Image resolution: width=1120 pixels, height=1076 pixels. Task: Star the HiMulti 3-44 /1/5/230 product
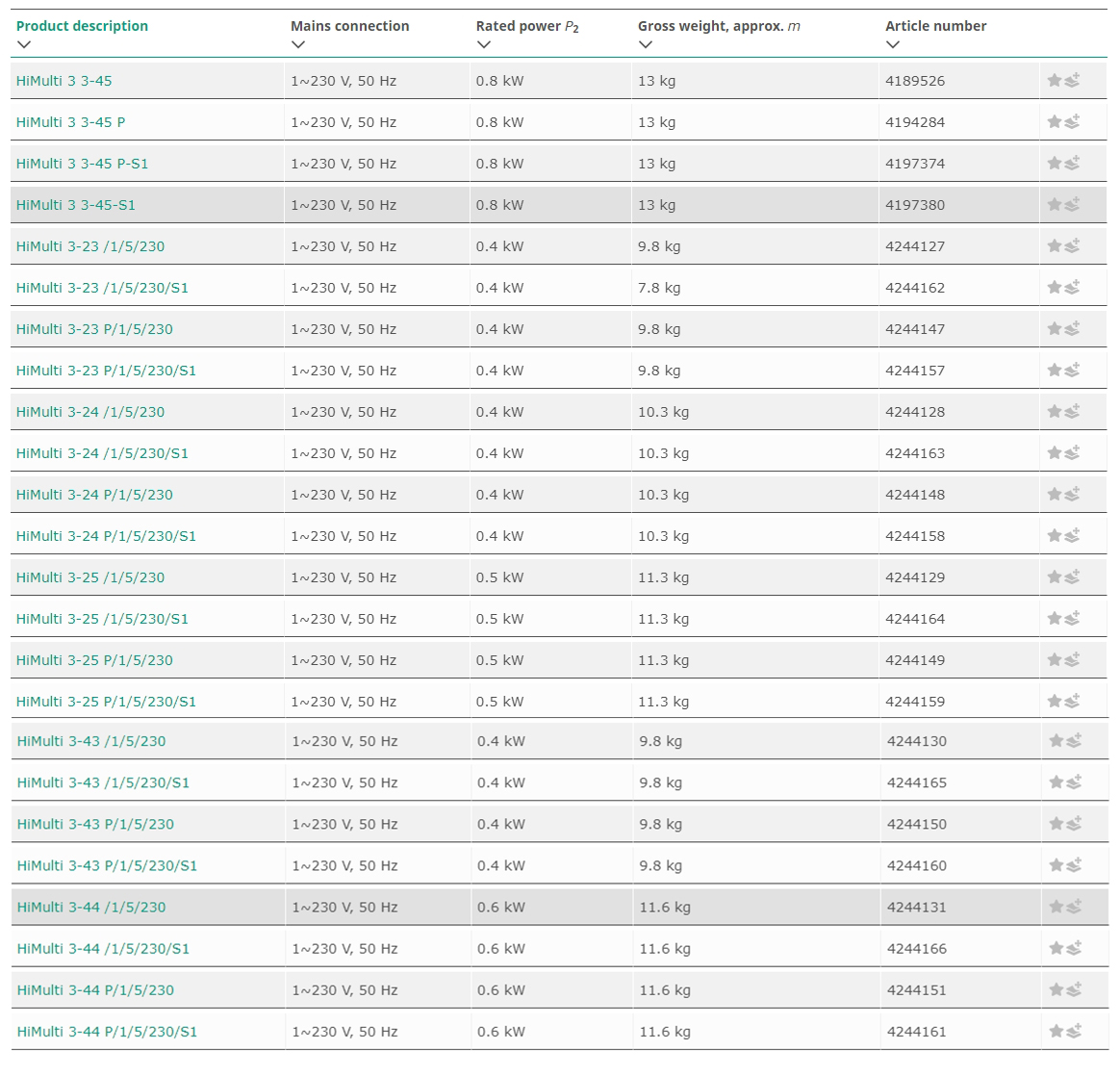point(1056,908)
